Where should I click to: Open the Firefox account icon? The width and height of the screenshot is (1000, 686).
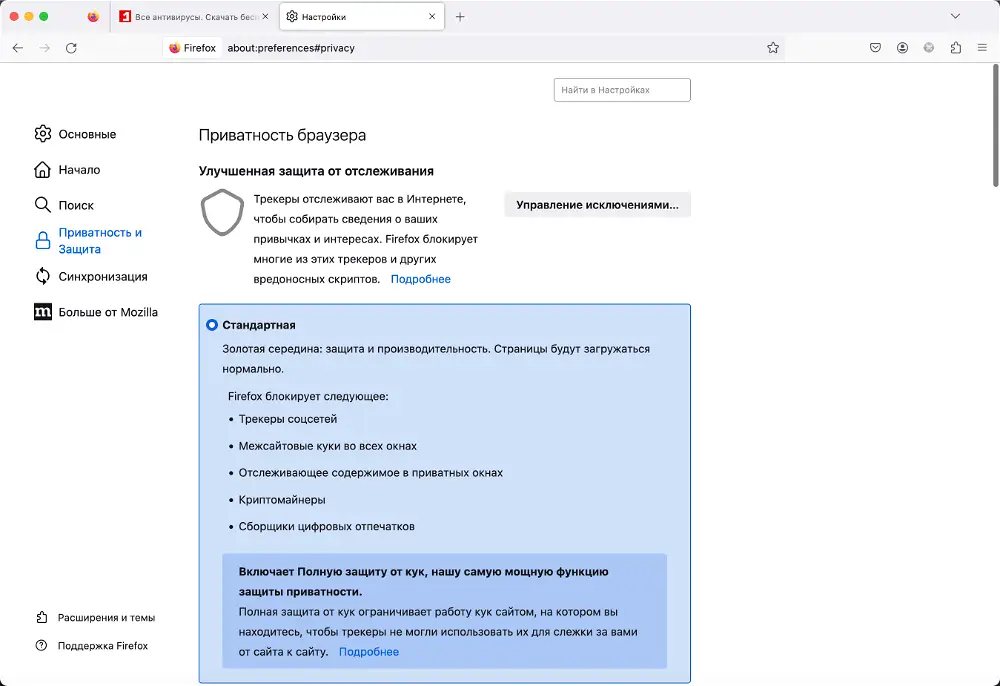[x=902, y=47]
